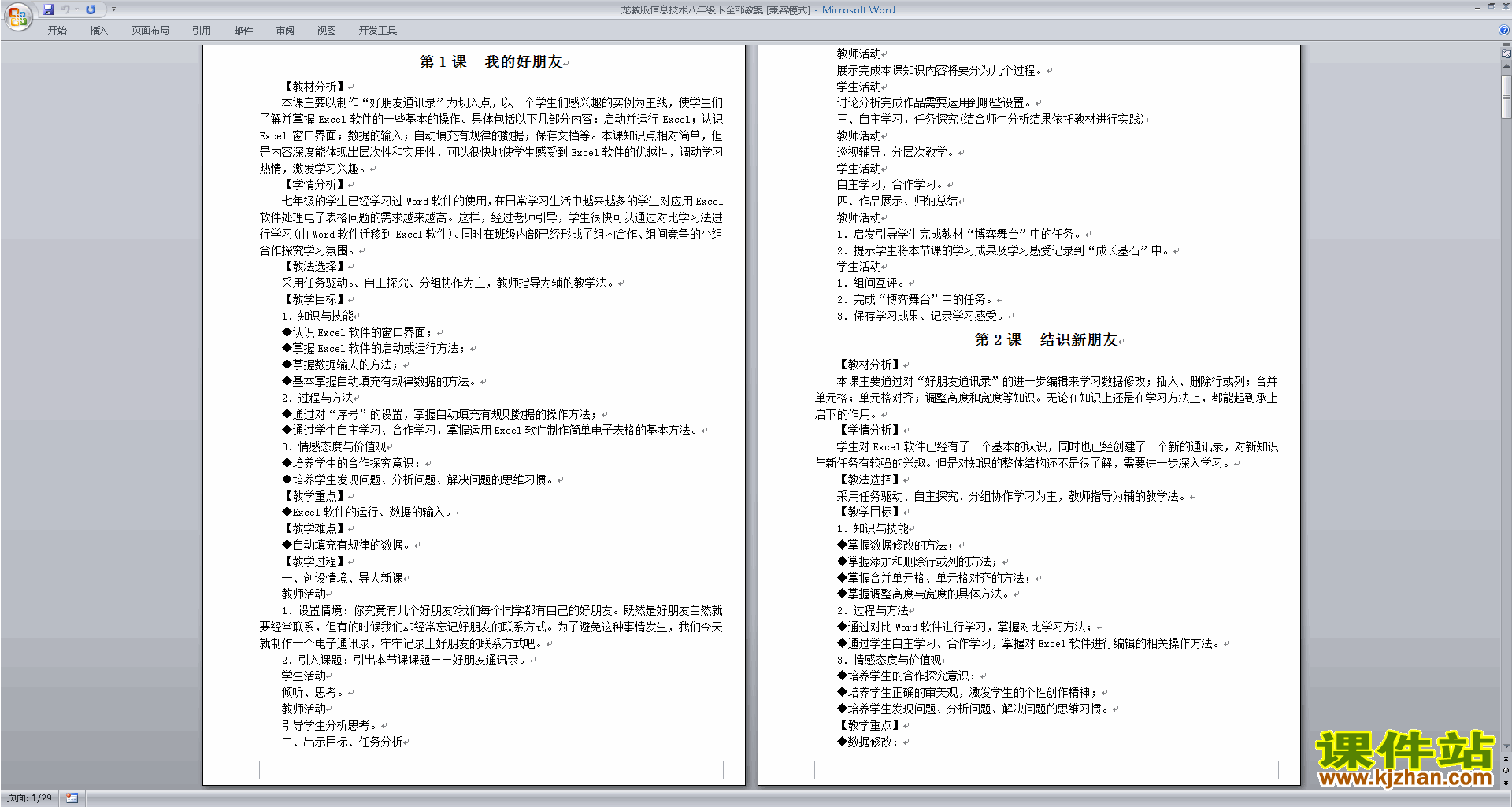Go to previous page double-arrow button

click(x=1506, y=758)
